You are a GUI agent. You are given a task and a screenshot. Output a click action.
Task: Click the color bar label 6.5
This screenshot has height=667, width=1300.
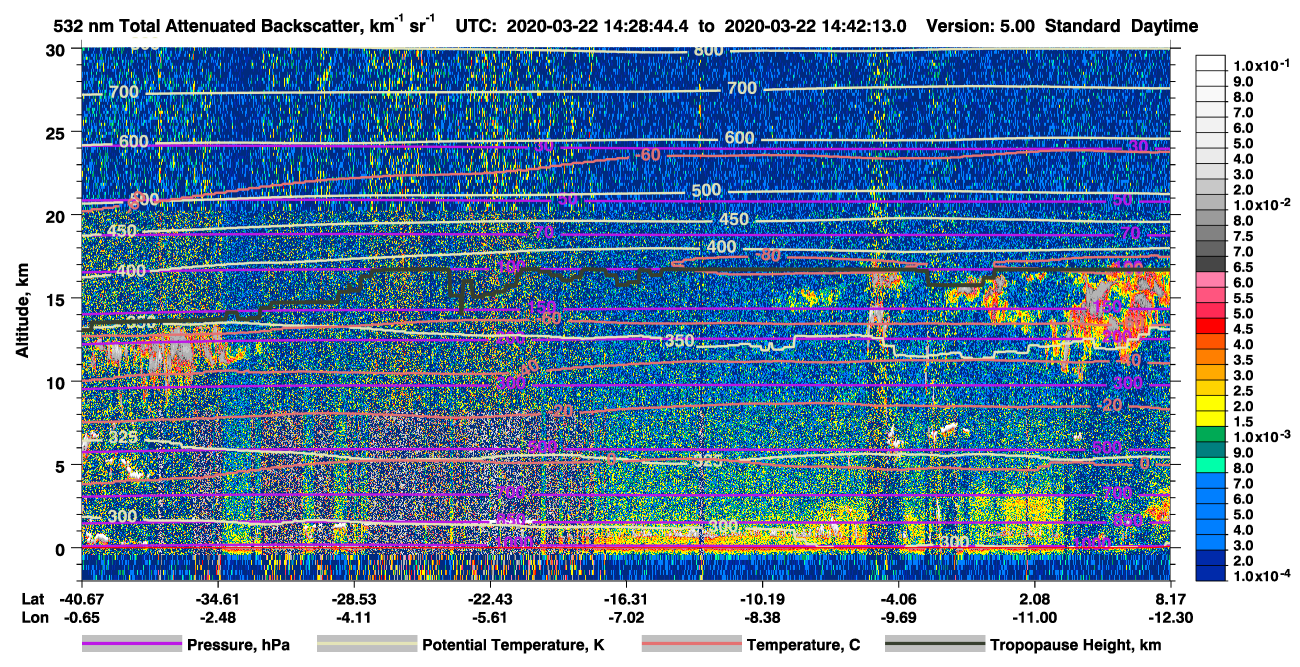(x=1244, y=267)
